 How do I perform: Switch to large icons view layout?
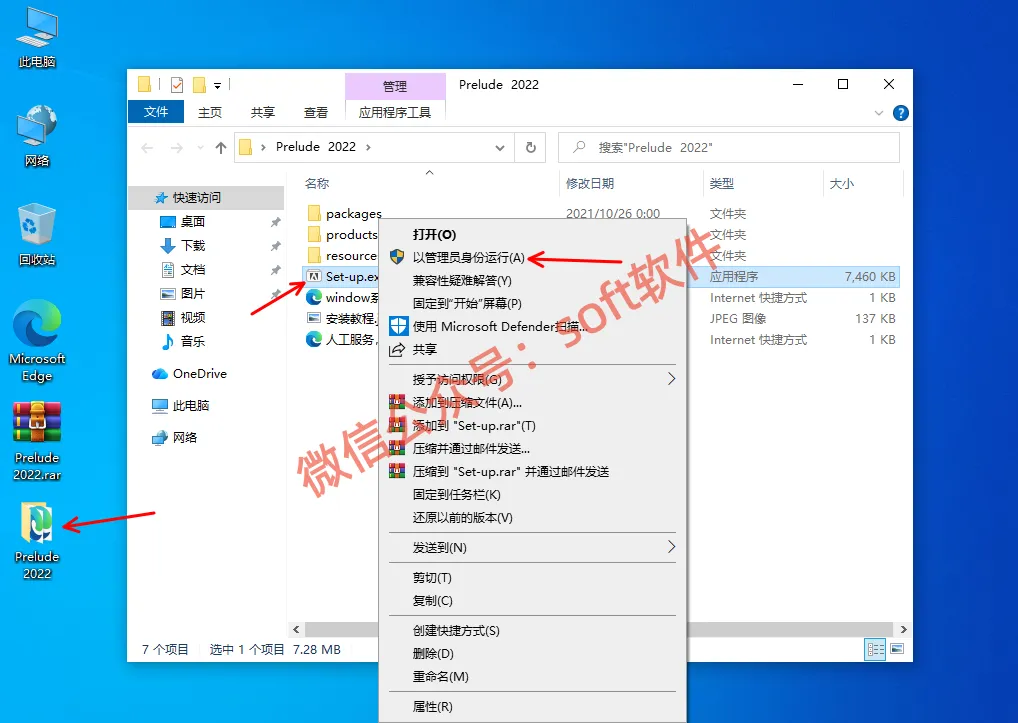[x=897, y=649]
